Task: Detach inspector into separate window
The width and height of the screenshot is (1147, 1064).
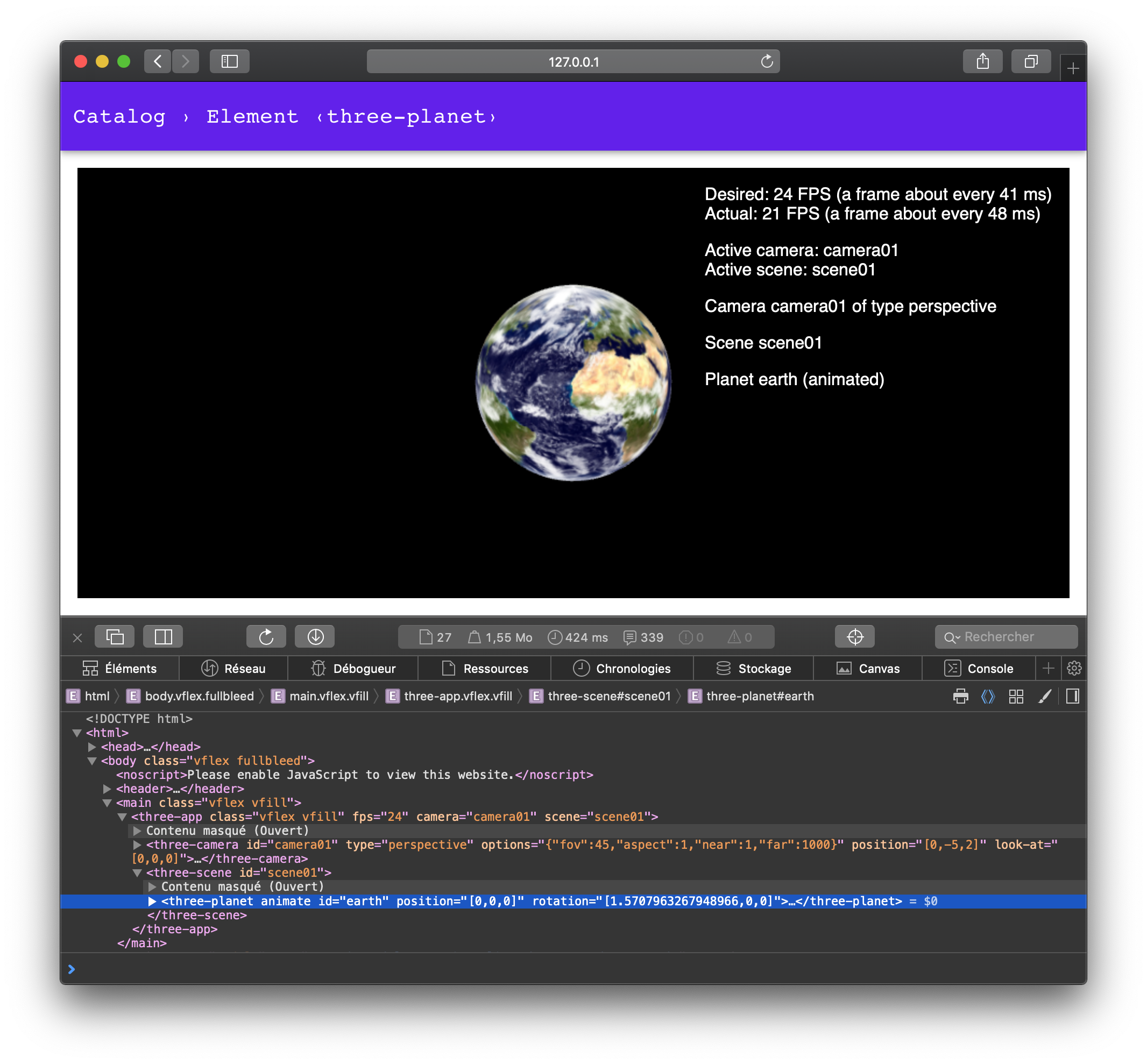Action: (115, 637)
